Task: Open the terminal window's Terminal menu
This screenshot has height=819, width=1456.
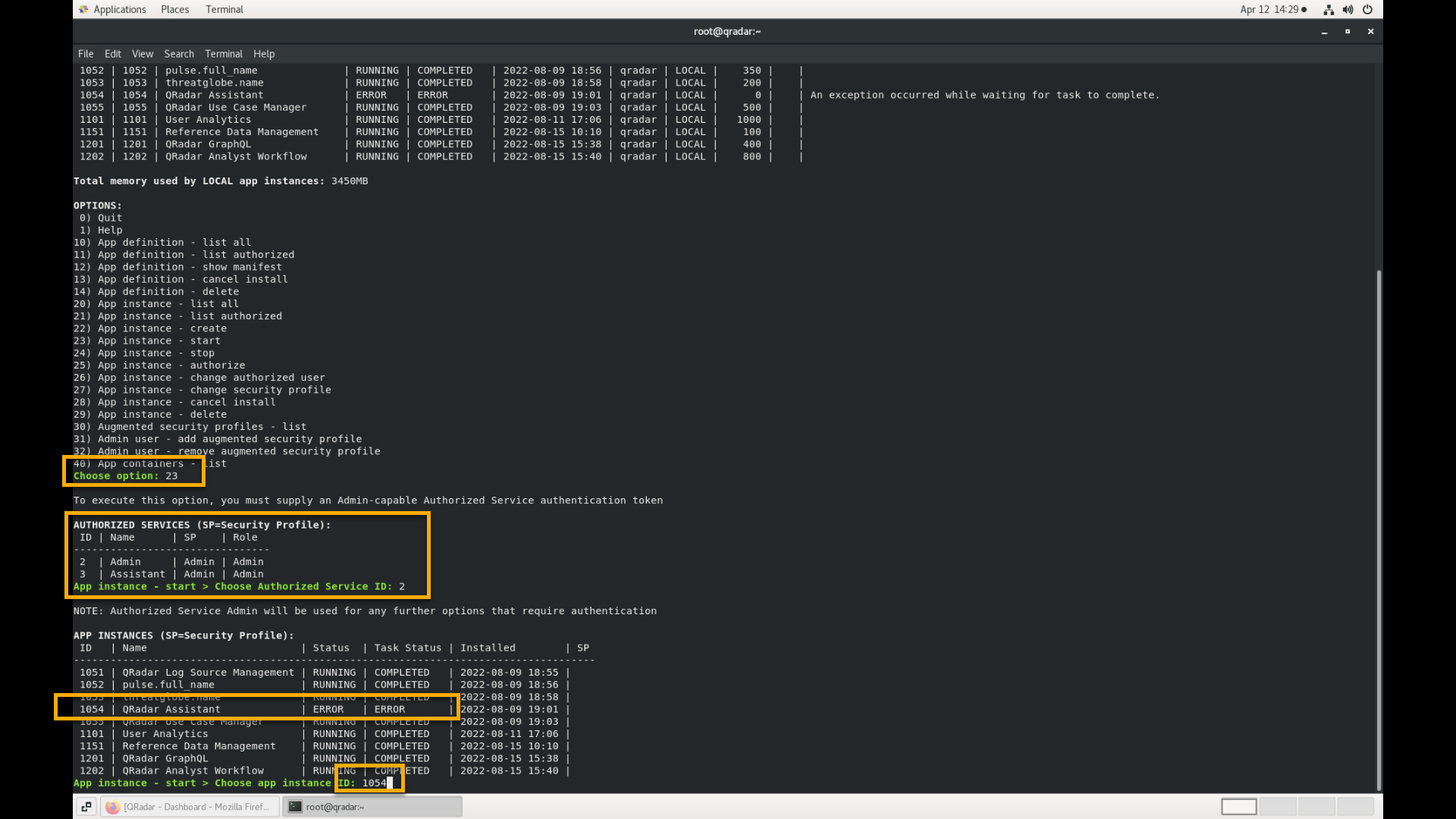Action: (224, 54)
